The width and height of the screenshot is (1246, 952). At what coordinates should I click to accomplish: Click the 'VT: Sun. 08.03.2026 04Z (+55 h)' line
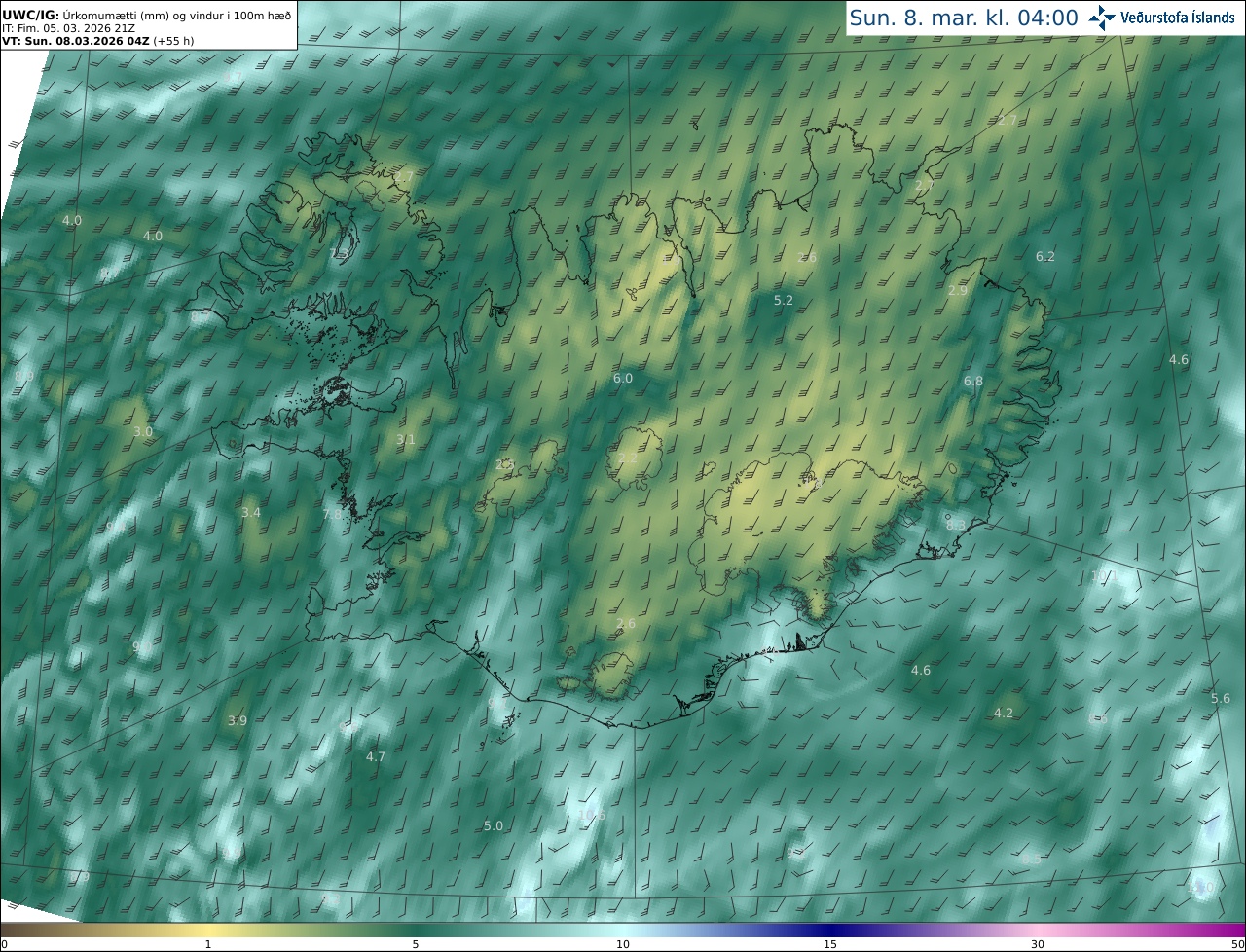coord(97,41)
